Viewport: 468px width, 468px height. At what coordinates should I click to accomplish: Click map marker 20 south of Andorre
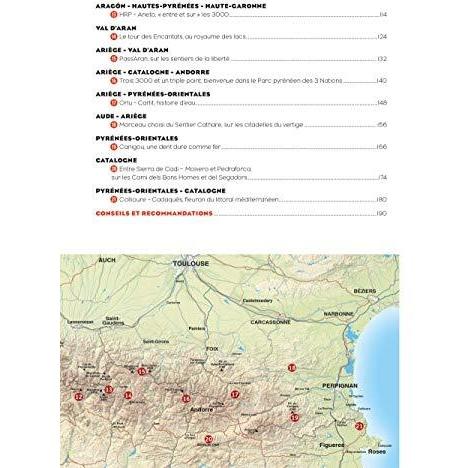[x=208, y=439]
